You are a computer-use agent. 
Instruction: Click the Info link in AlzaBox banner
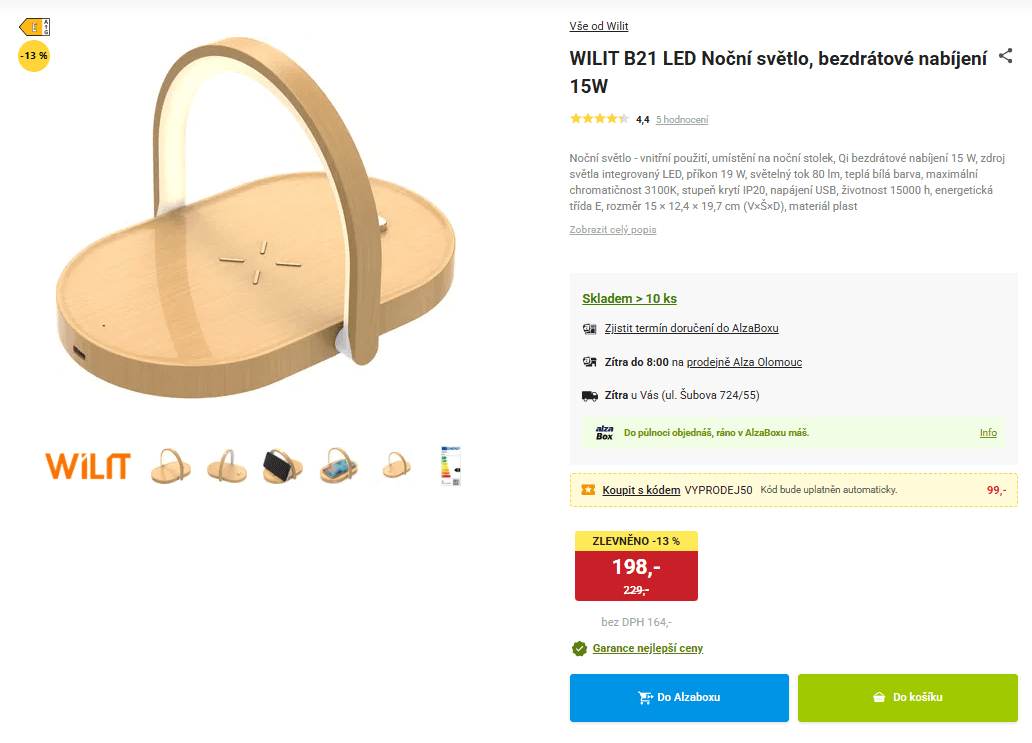click(x=988, y=433)
